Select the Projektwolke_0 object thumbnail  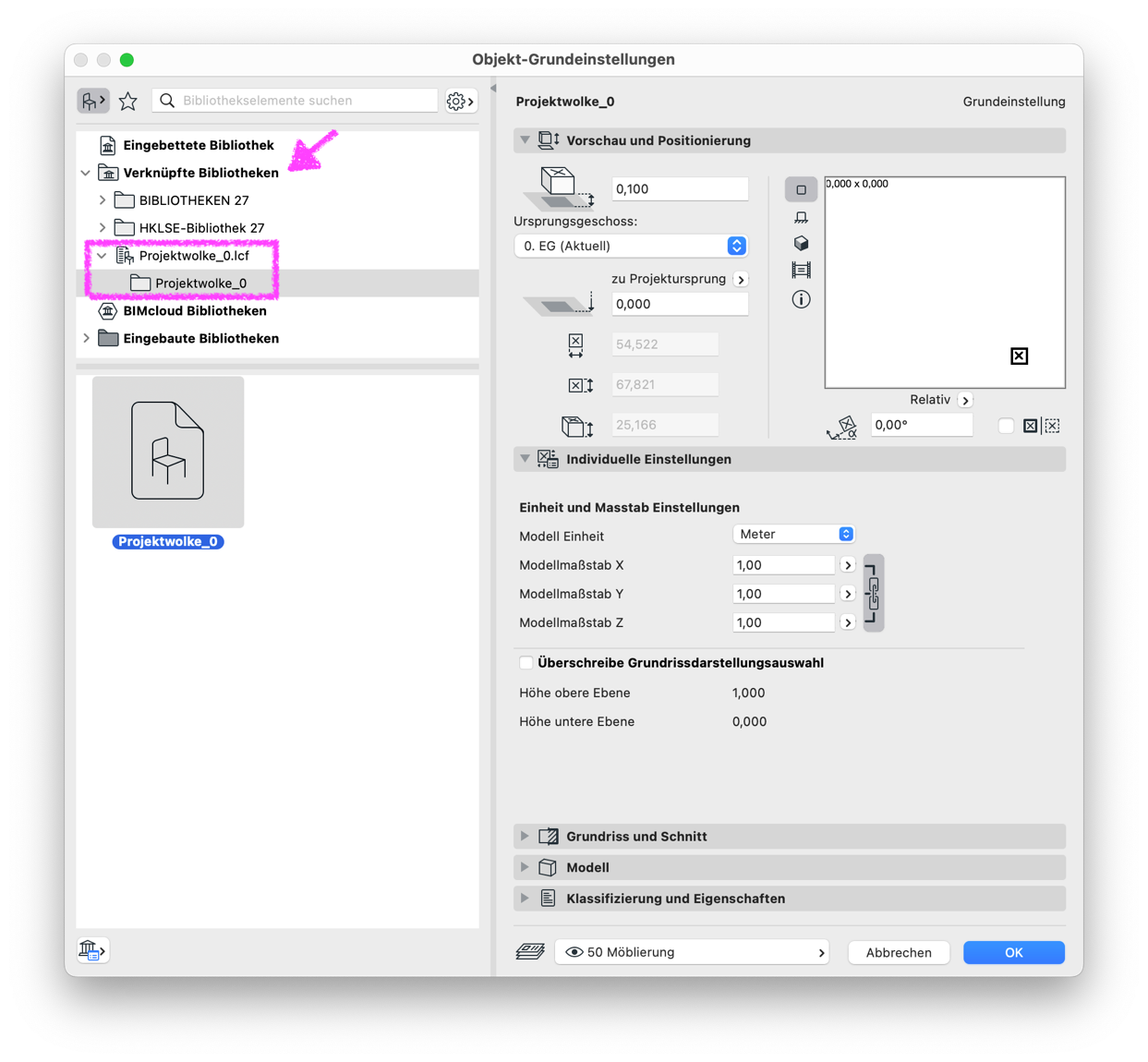(168, 452)
